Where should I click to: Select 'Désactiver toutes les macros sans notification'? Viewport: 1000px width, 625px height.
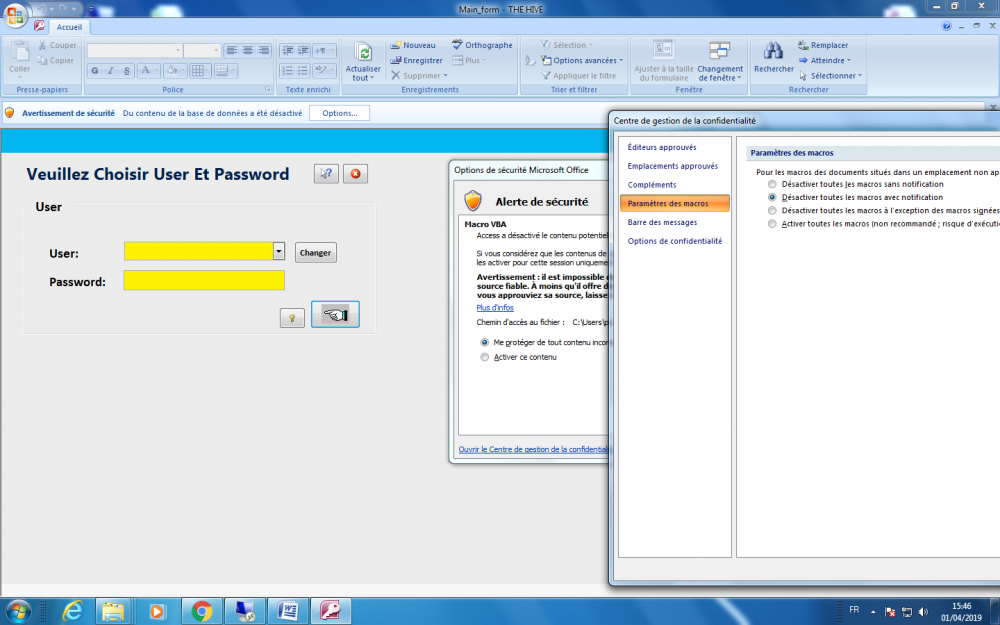[772, 184]
